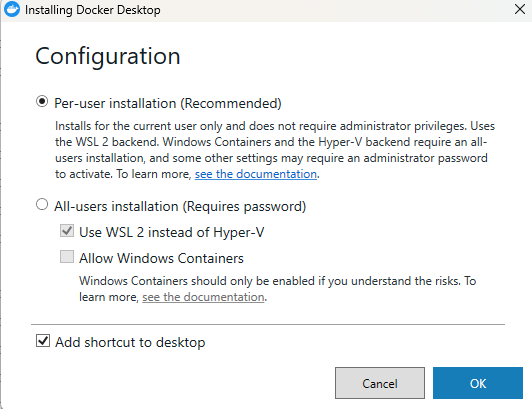Click the 'Use WSL 2 instead of Hyper-V' label text
Viewport: 532px width, 409px height.
point(172,233)
